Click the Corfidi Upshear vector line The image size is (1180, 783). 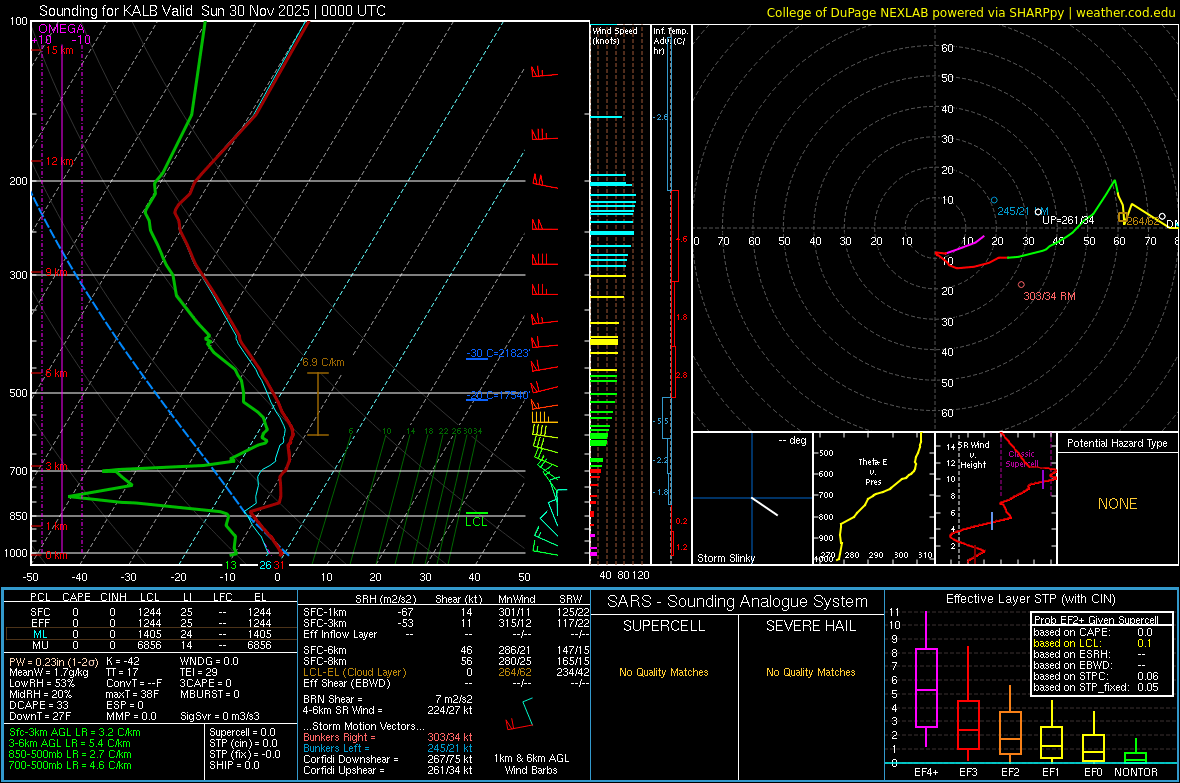[388, 770]
